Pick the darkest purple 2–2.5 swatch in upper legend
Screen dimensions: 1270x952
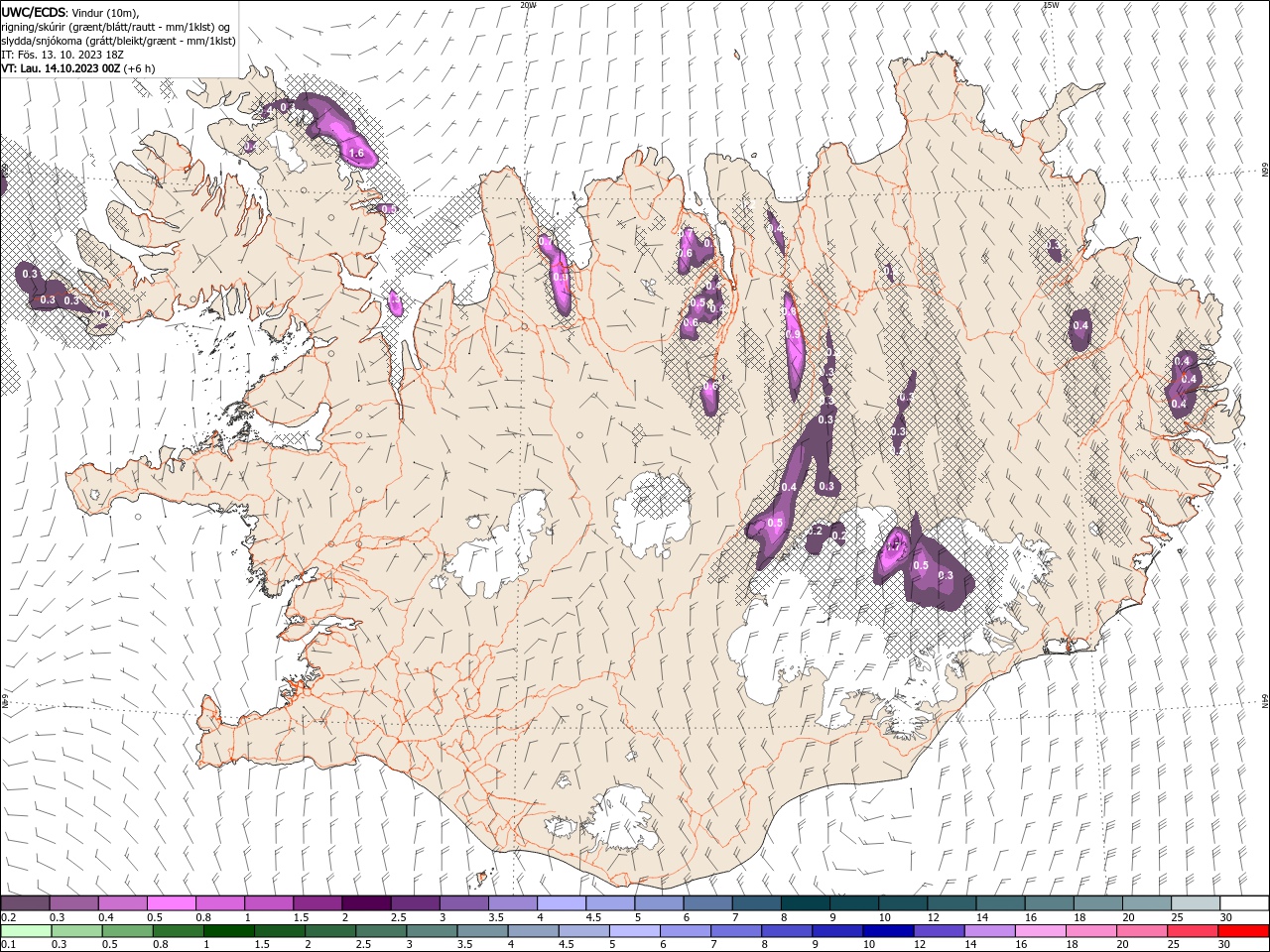click(x=366, y=903)
